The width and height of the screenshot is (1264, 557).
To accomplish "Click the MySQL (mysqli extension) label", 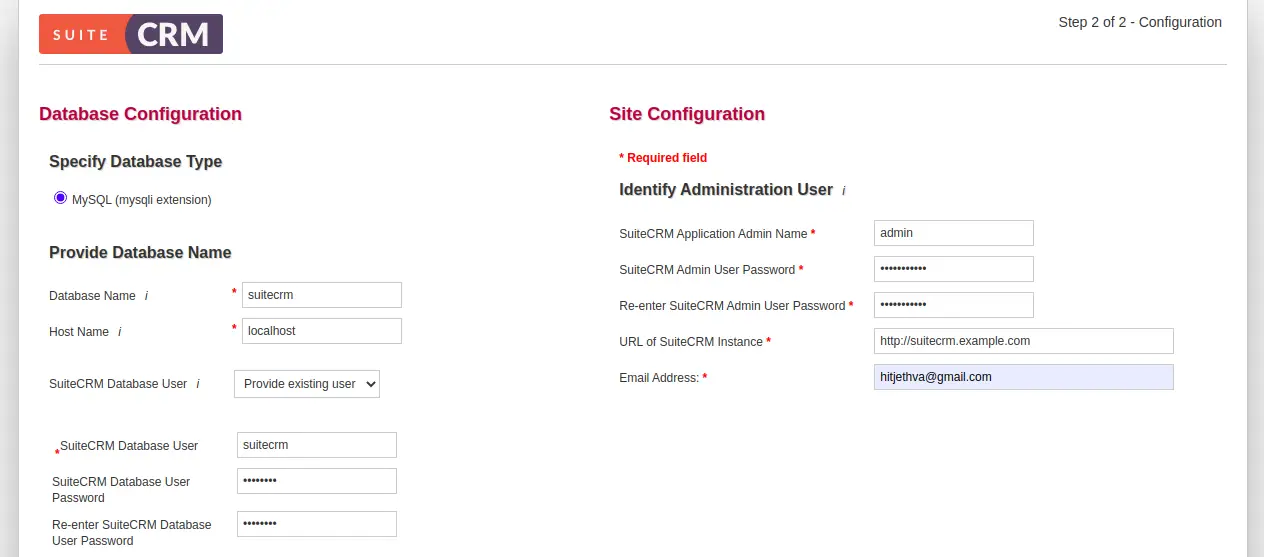I will click(x=142, y=200).
